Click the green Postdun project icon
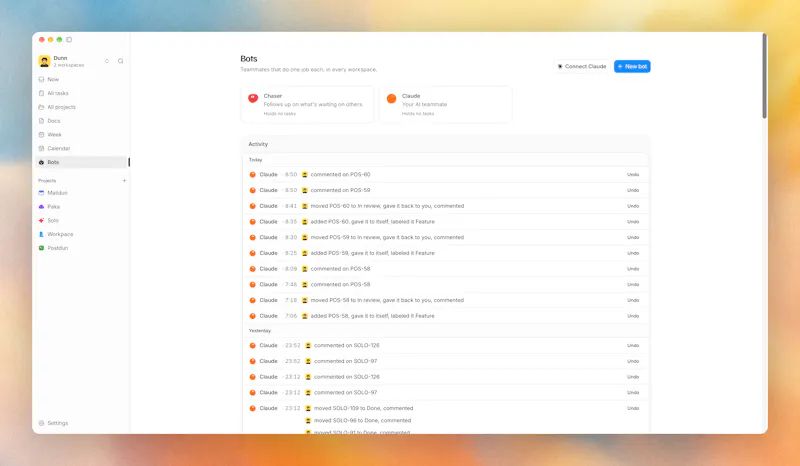This screenshot has width=800, height=466. tap(41, 248)
